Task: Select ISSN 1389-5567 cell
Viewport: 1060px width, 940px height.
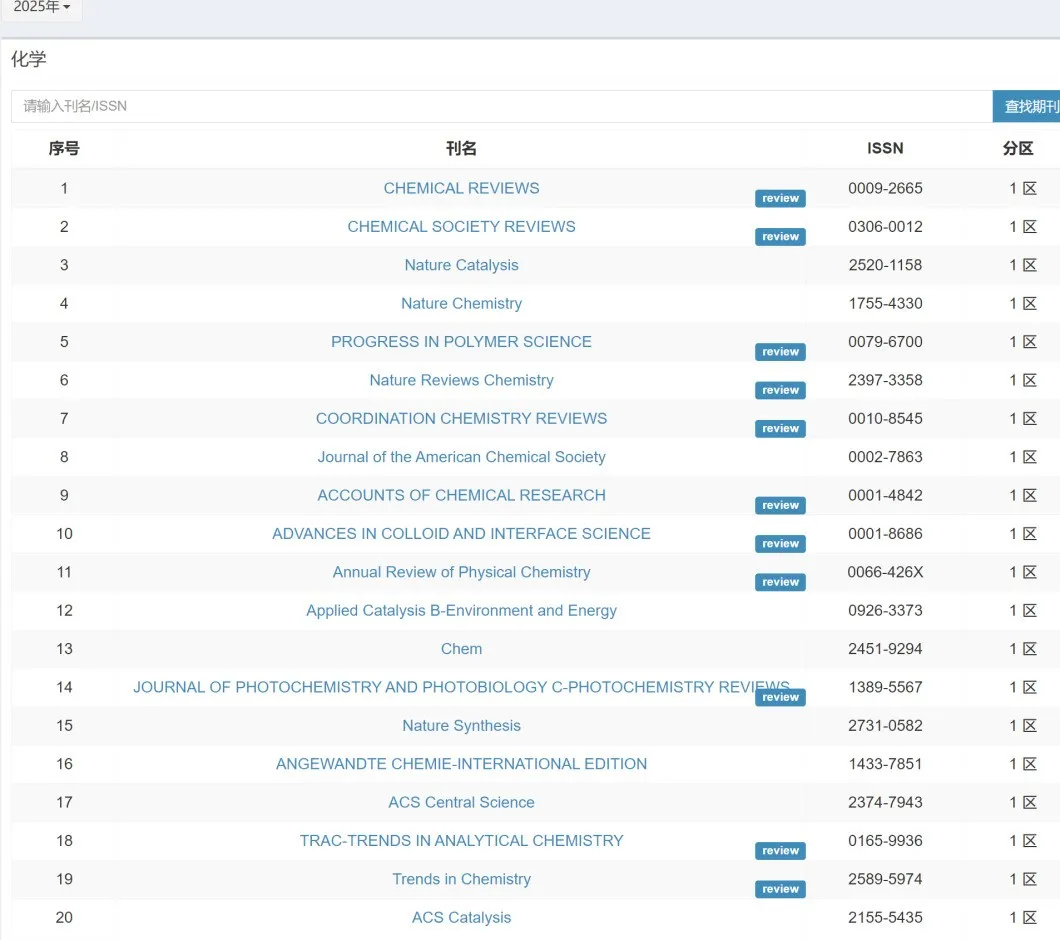Action: 885,687
